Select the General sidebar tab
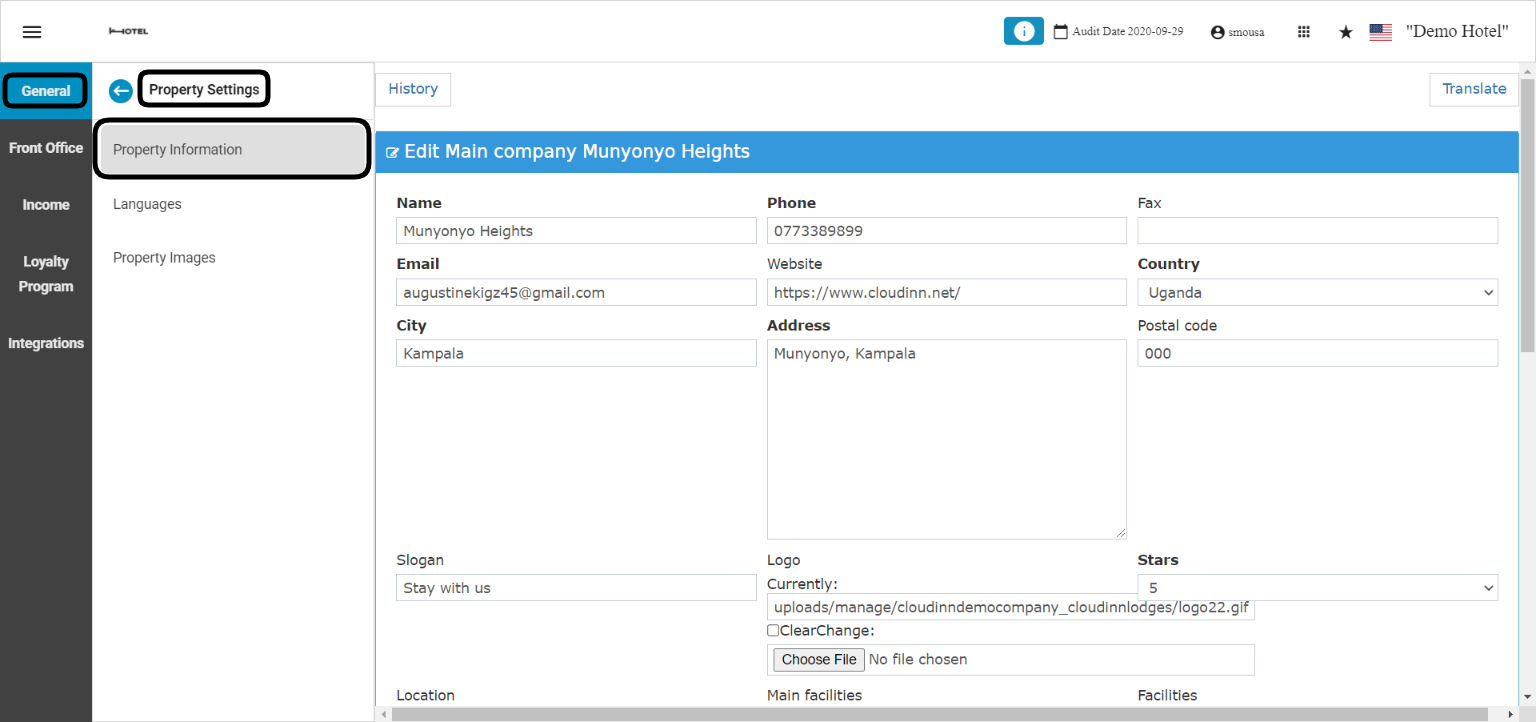1536x722 pixels. coord(46,91)
